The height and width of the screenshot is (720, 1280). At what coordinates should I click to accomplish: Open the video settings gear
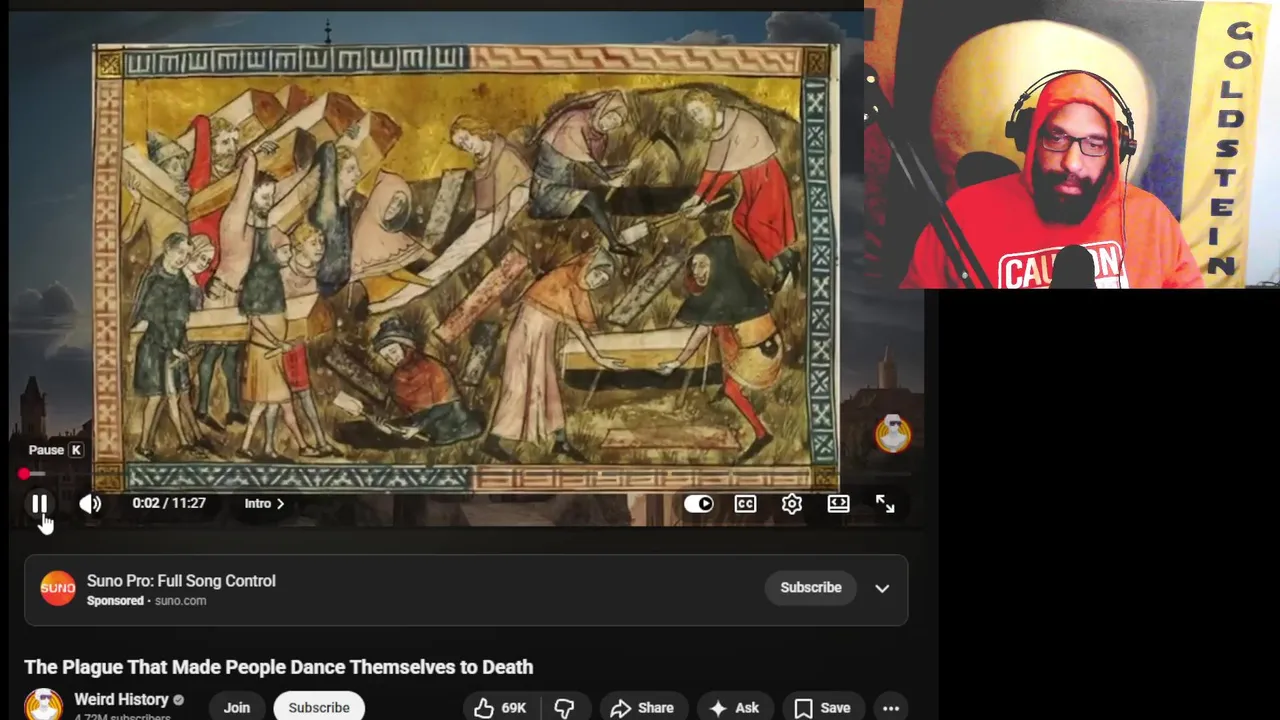(792, 504)
